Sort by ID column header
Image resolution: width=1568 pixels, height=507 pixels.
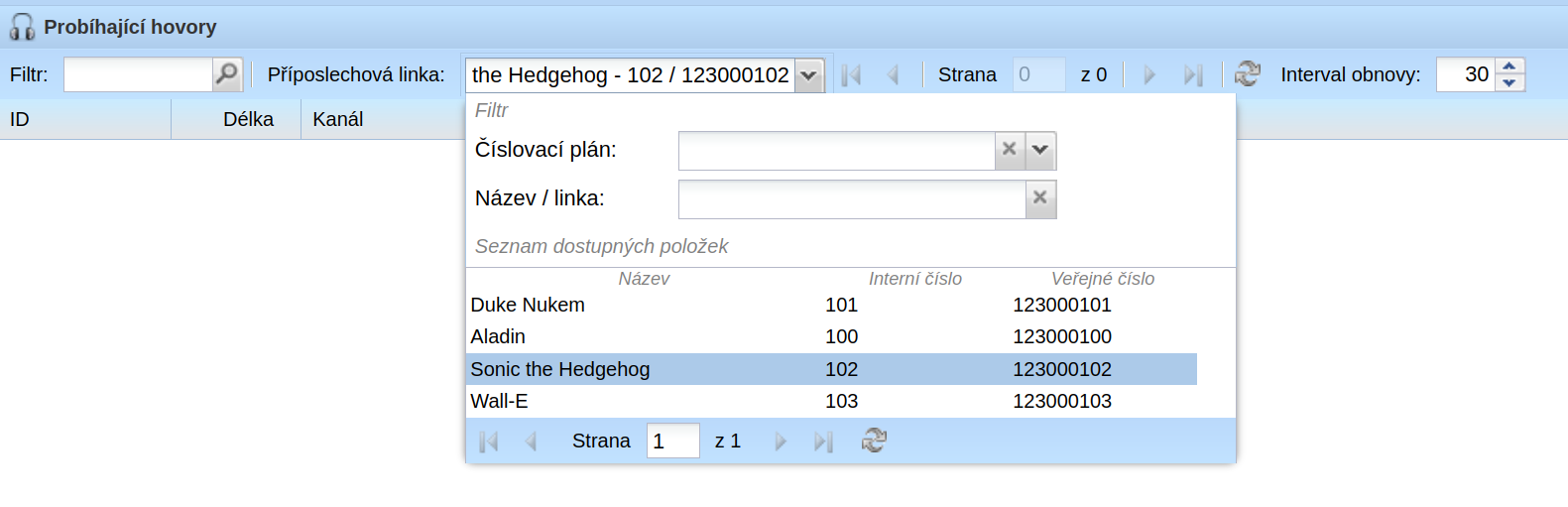(x=85, y=119)
